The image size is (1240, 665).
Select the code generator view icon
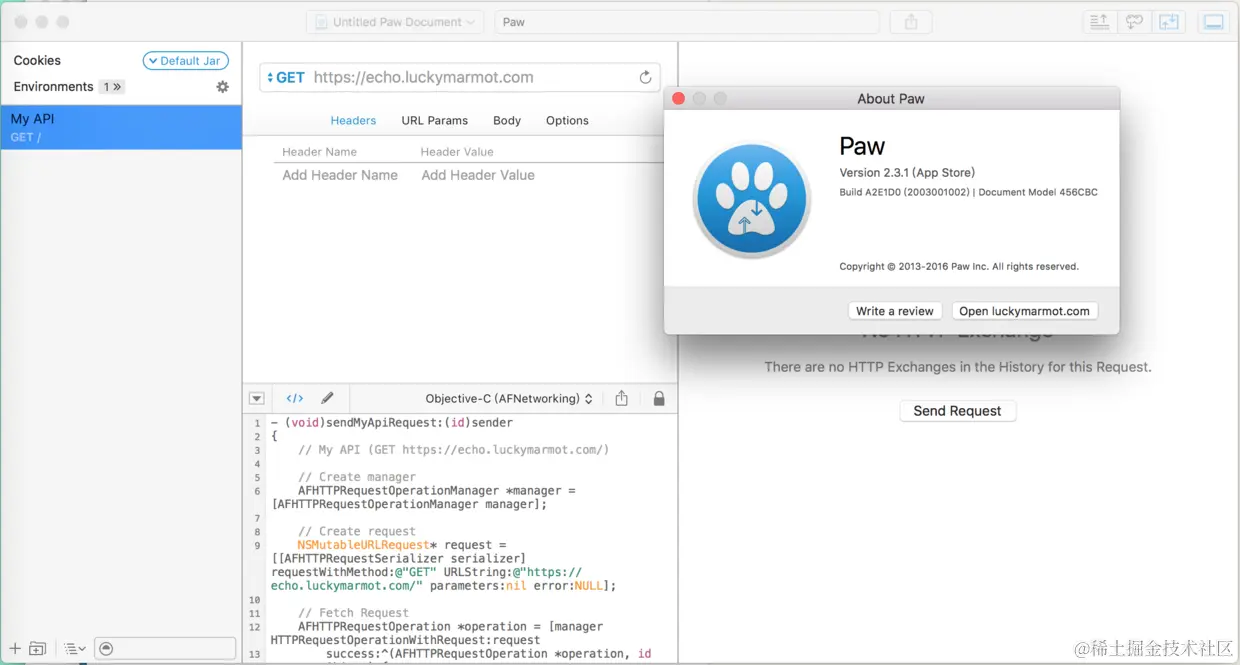(295, 398)
